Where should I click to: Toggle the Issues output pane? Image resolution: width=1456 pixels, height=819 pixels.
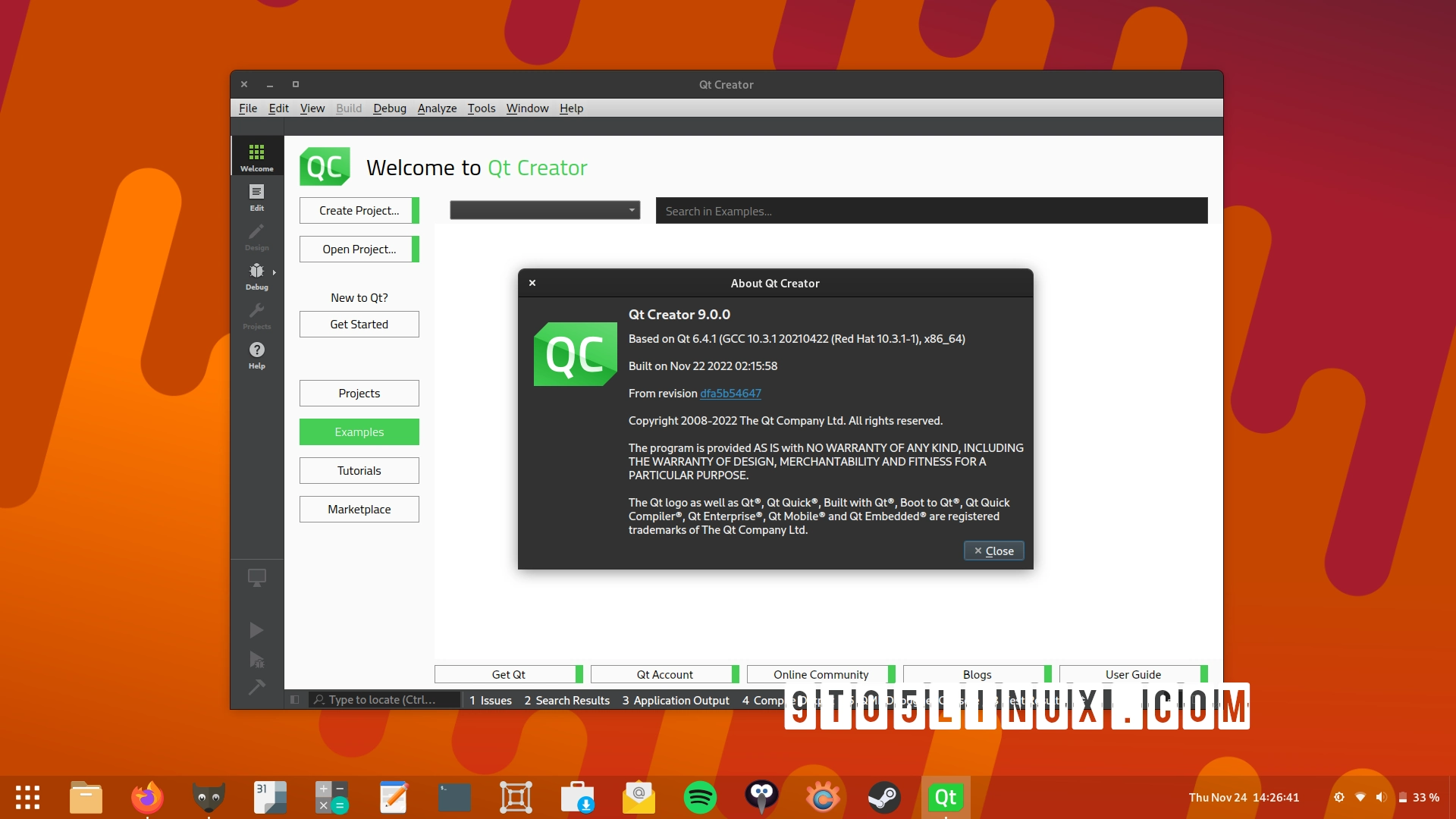tap(490, 700)
